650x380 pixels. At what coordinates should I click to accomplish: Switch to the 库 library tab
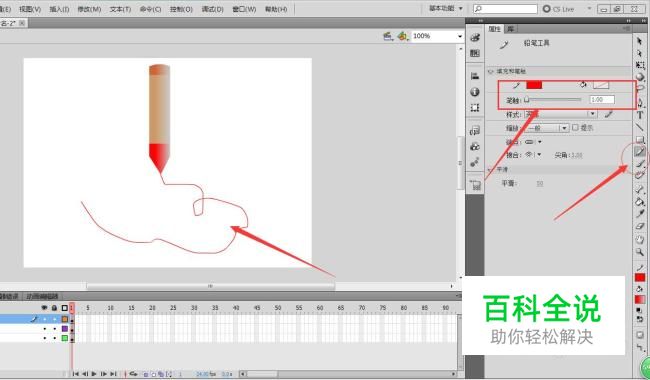pos(511,29)
